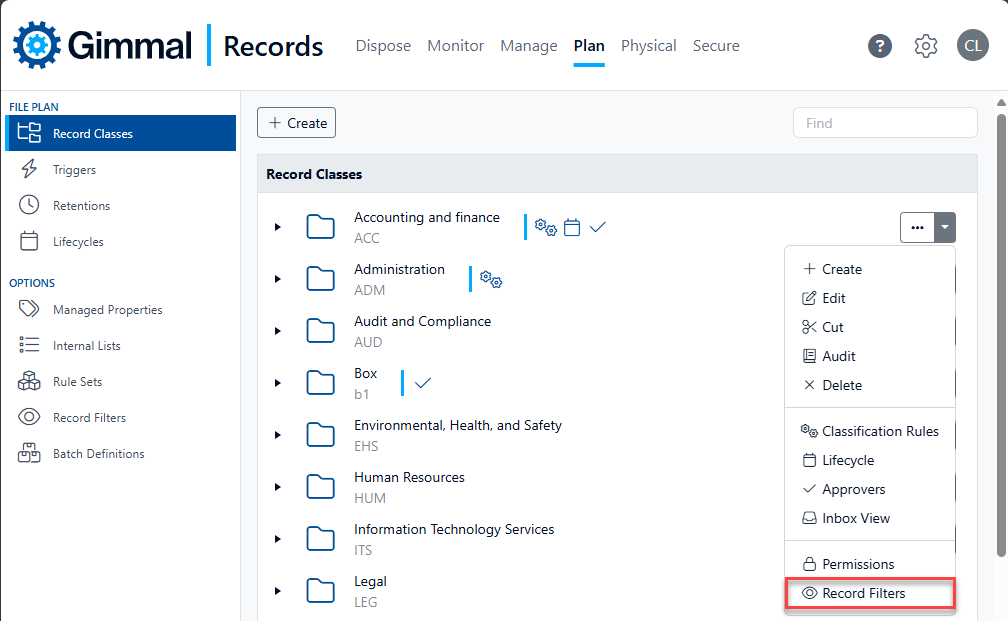Screen dimensions: 1008x621
Task: Click the help question mark icon
Action: click(x=880, y=46)
